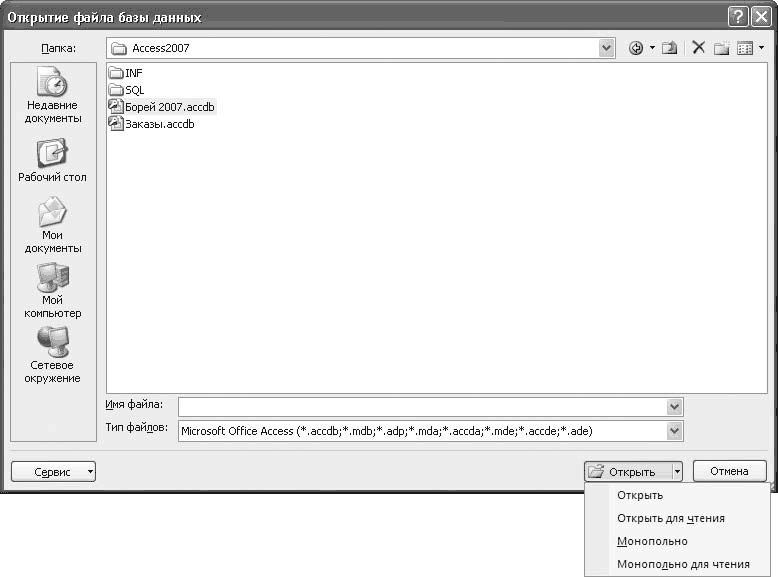This screenshot has height=577, width=778.
Task: Choose Открыть для чтения from the menu
Action: (670, 518)
